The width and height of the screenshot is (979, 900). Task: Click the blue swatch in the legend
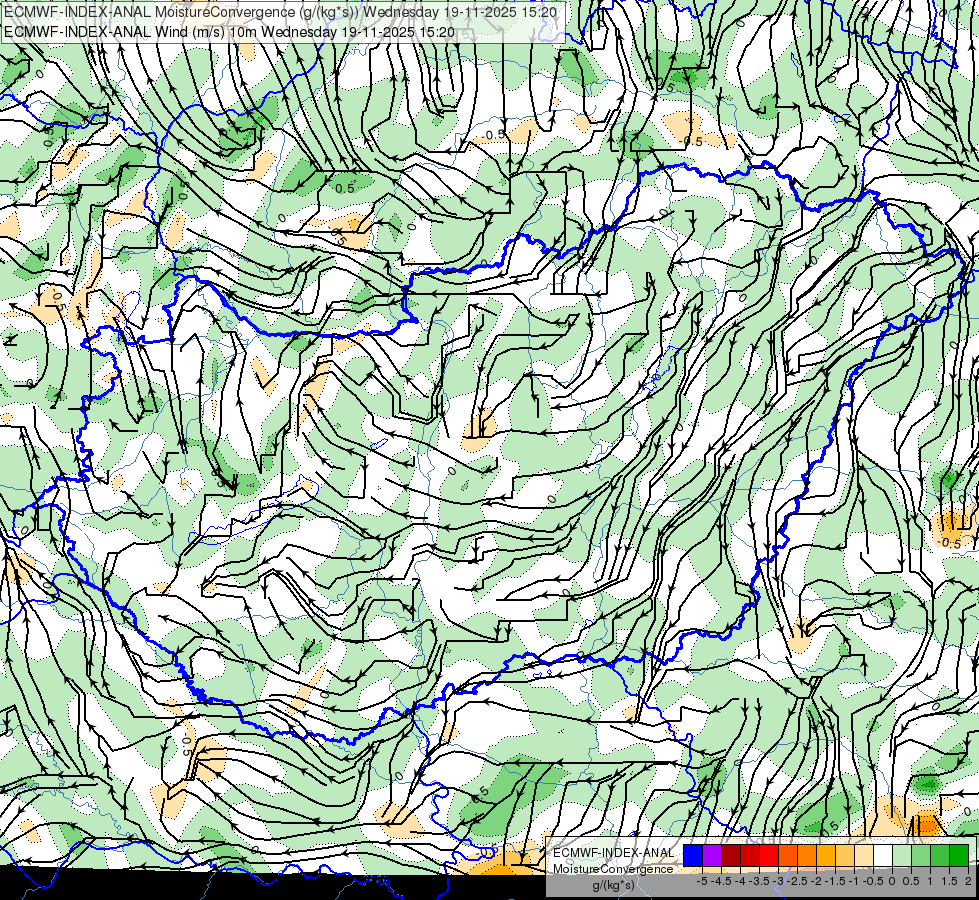(693, 855)
